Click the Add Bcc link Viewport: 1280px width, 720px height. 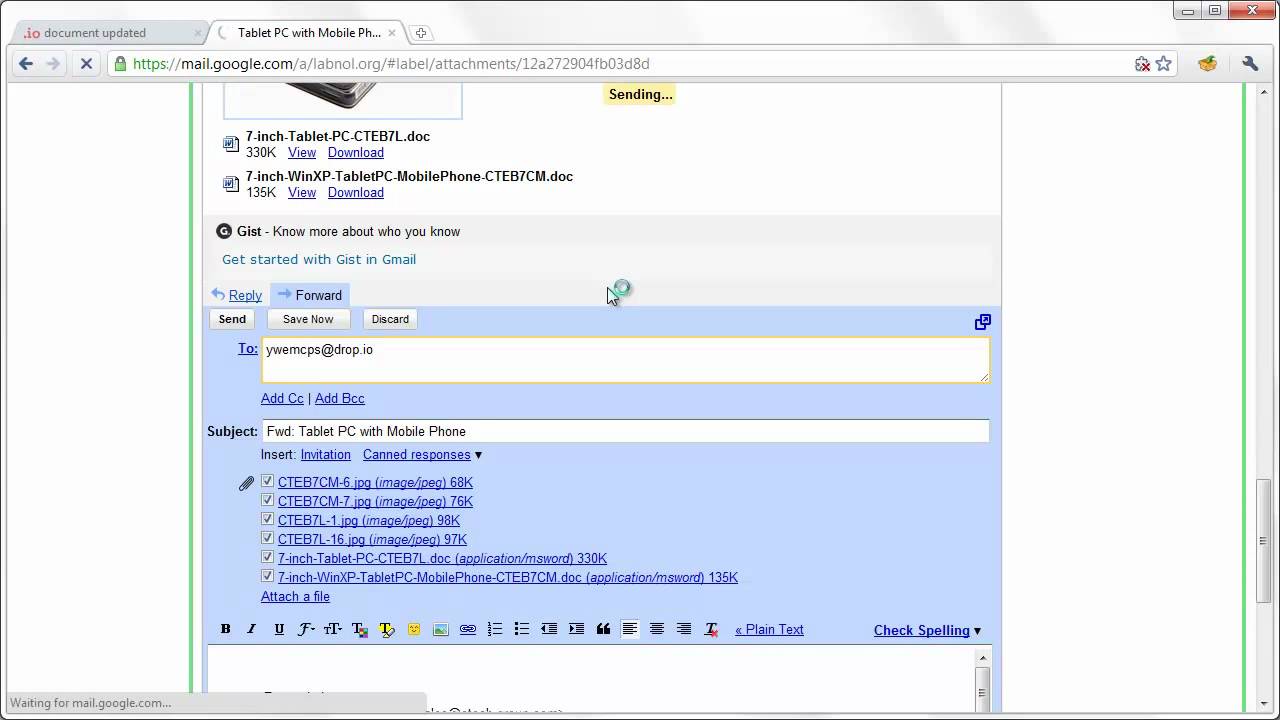pos(340,398)
